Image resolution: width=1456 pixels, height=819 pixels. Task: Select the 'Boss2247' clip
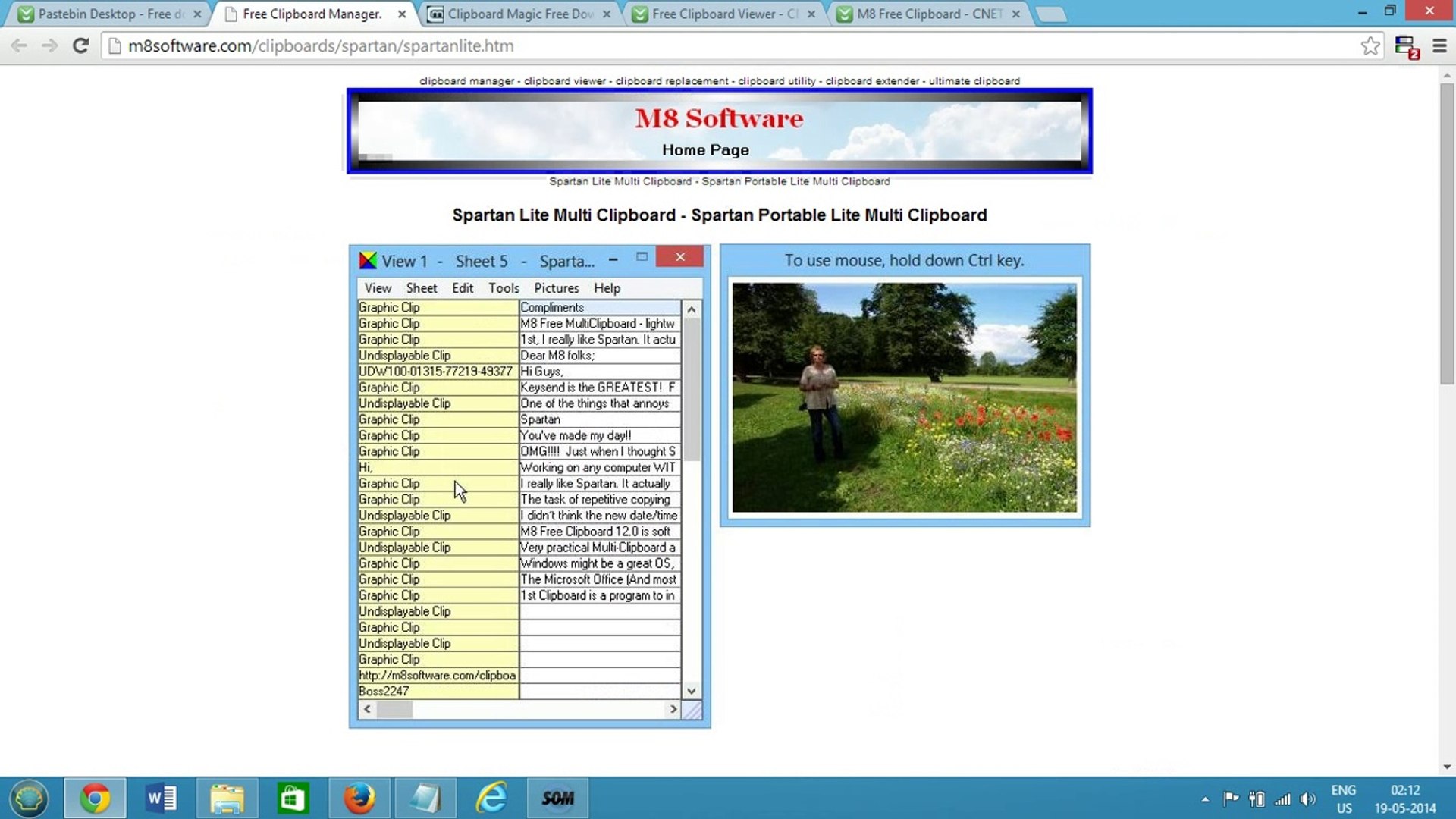438,692
